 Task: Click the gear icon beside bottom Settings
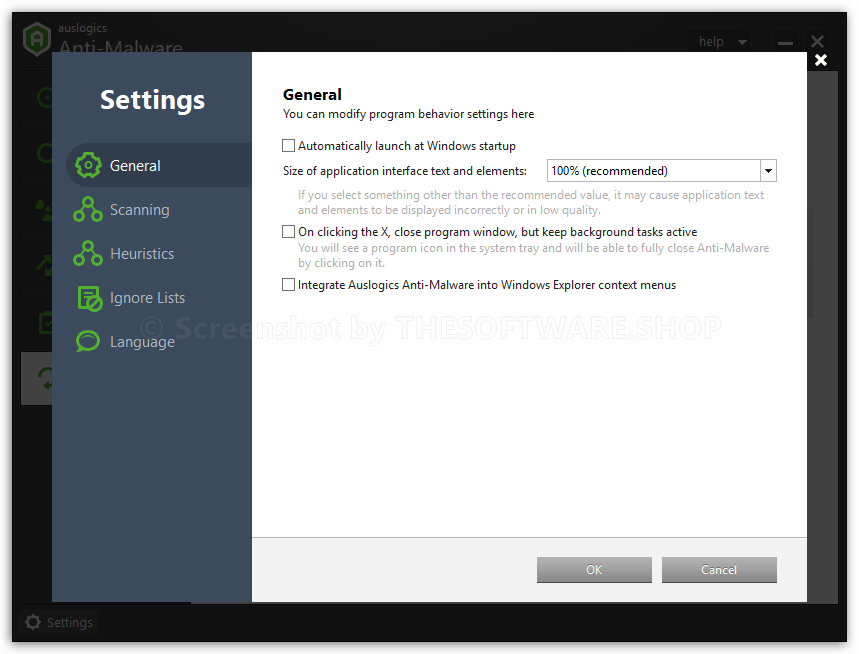(33, 622)
